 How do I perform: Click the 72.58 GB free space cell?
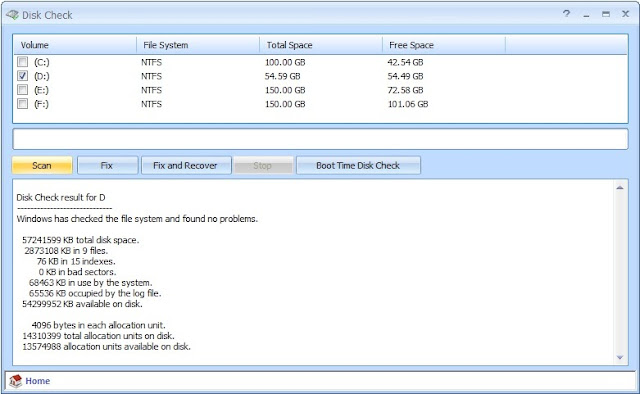[x=405, y=90]
